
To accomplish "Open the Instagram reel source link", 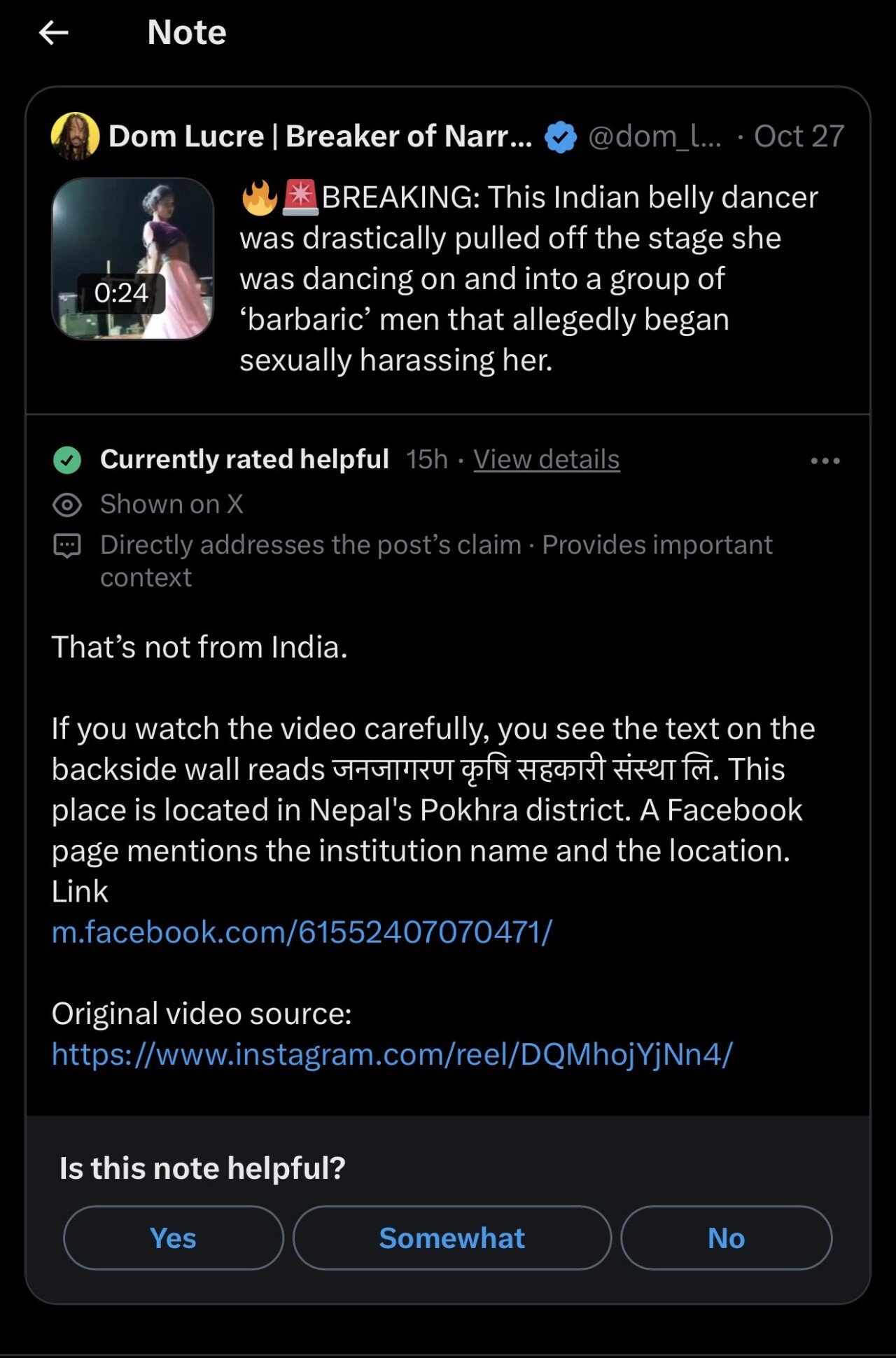I will pyautogui.click(x=392, y=1054).
